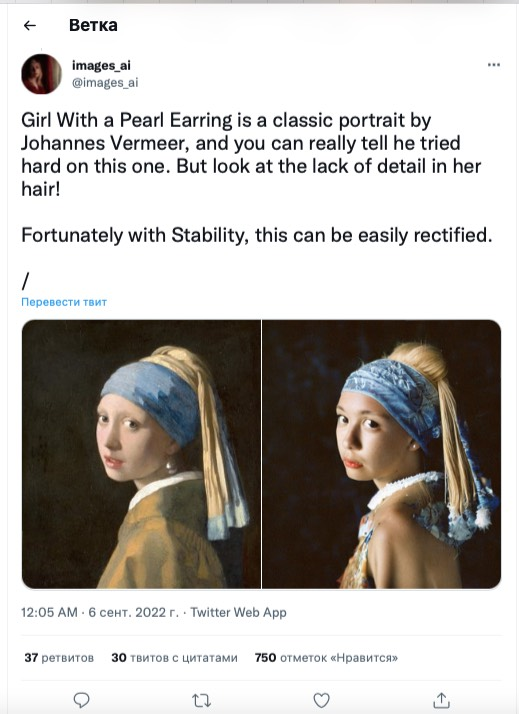
Task: Open the AI-modified portrait image
Action: (382, 454)
